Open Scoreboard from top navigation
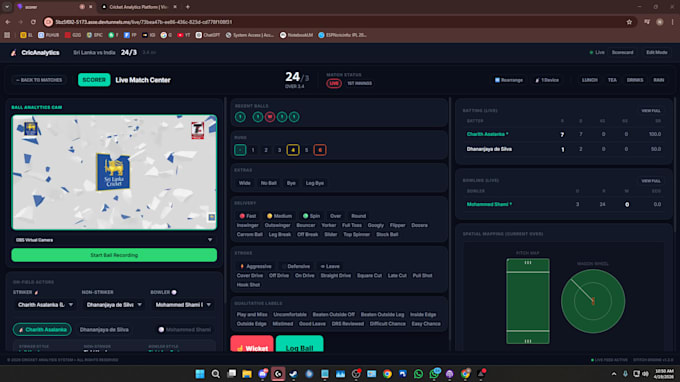680x382 pixels. pos(622,52)
